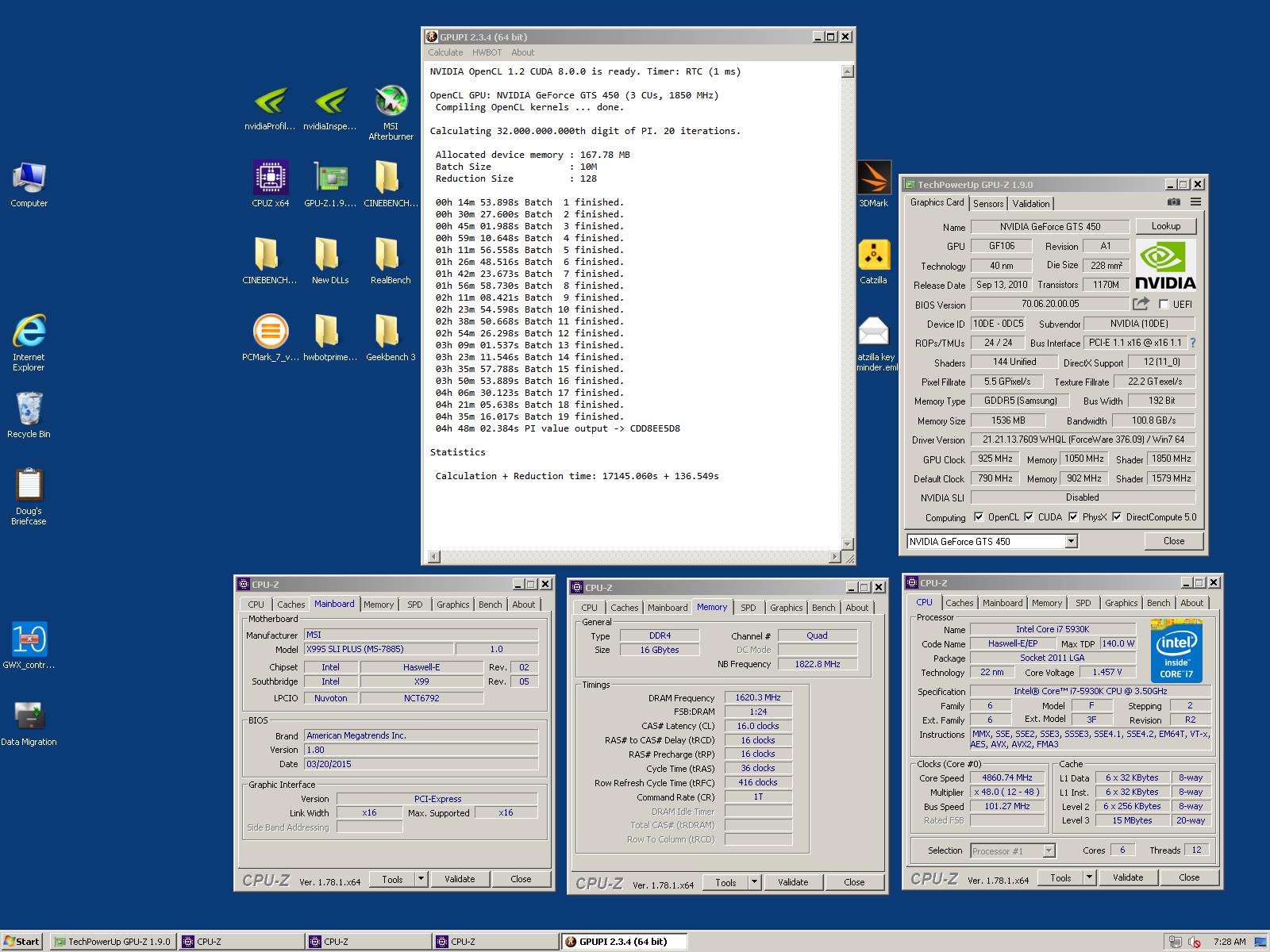Select SPD tab in Mainboard CPU-Z window
This screenshot has height=952, width=1270.
[x=415, y=605]
